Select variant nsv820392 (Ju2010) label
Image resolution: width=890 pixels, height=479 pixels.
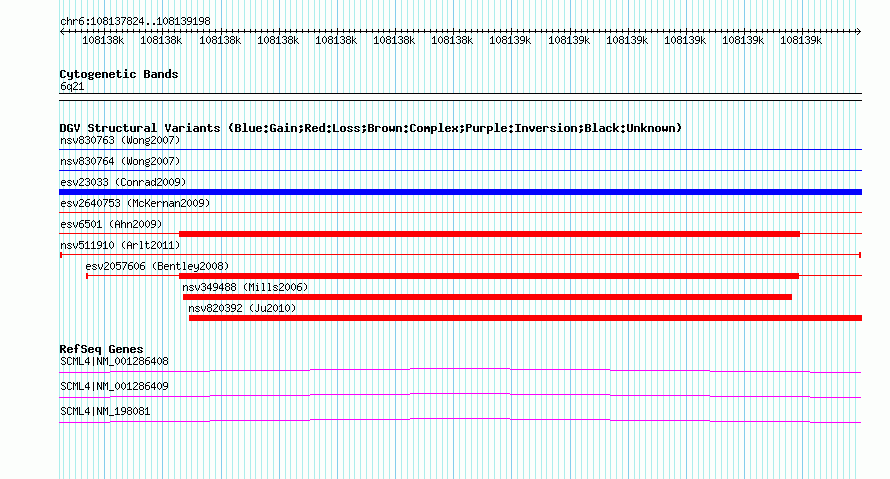click(x=242, y=308)
